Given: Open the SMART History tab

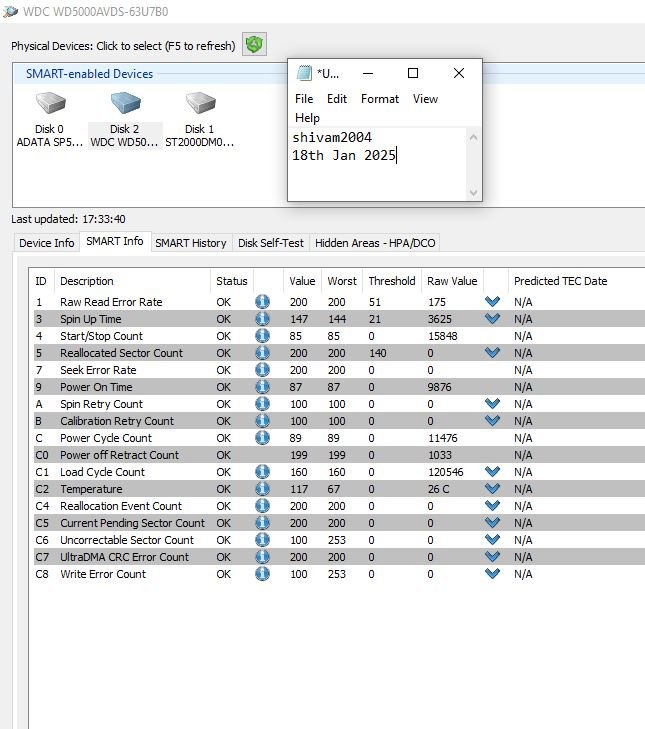Looking at the screenshot, I should point(190,243).
